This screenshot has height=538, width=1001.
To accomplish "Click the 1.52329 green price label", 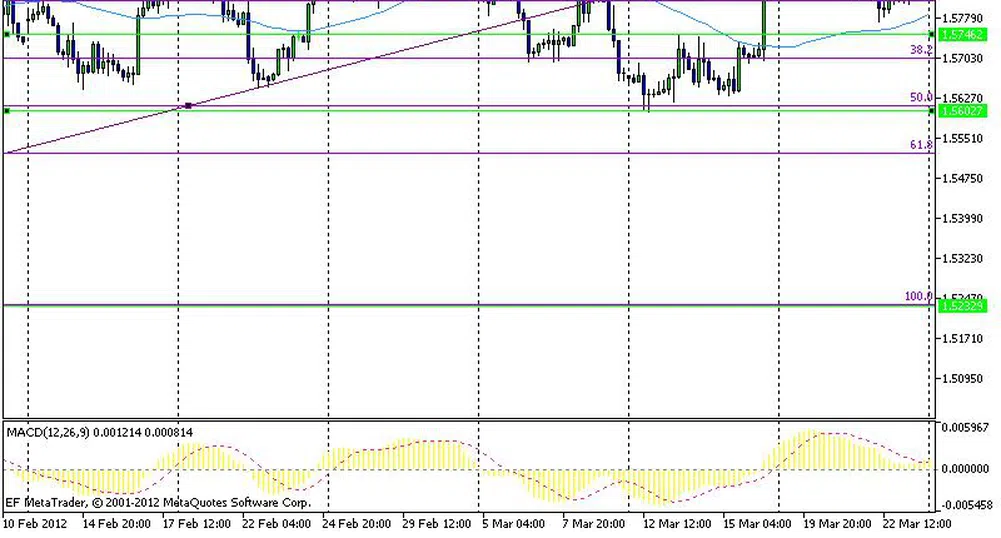I will [x=963, y=306].
